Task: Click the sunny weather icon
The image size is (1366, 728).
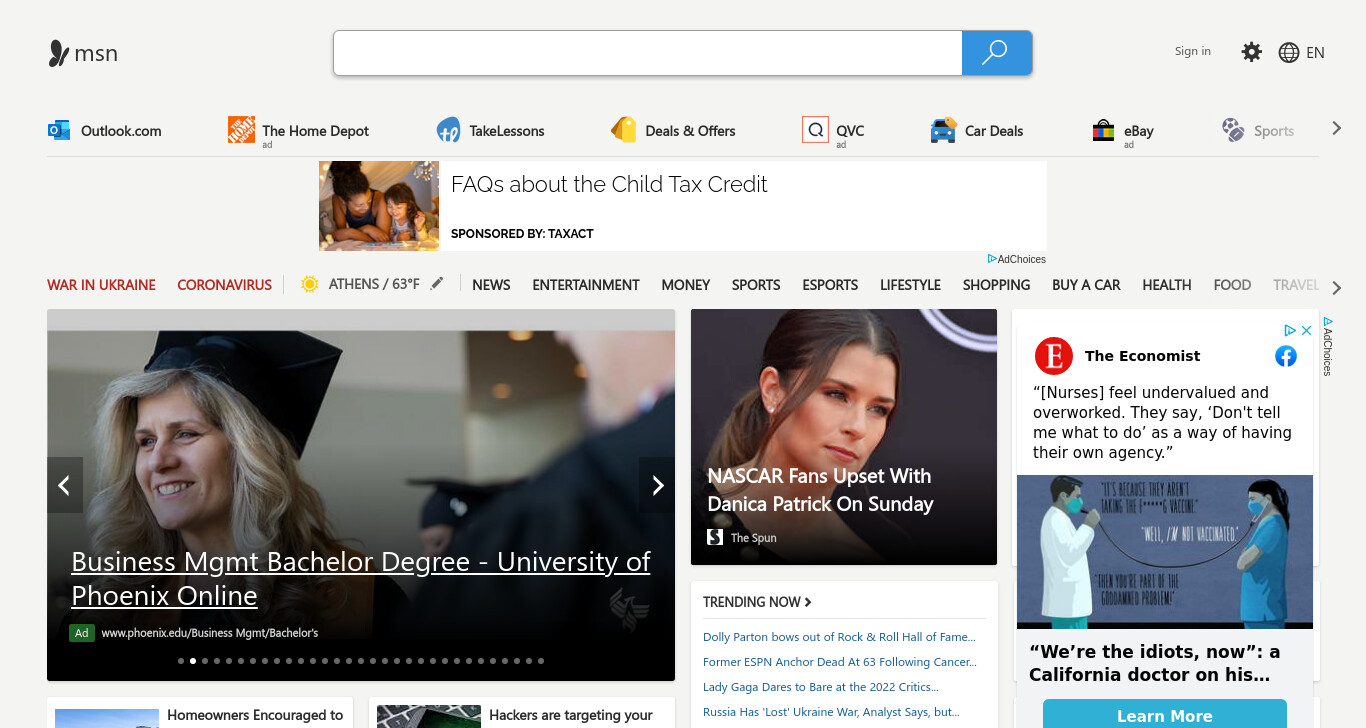Action: coord(309,284)
